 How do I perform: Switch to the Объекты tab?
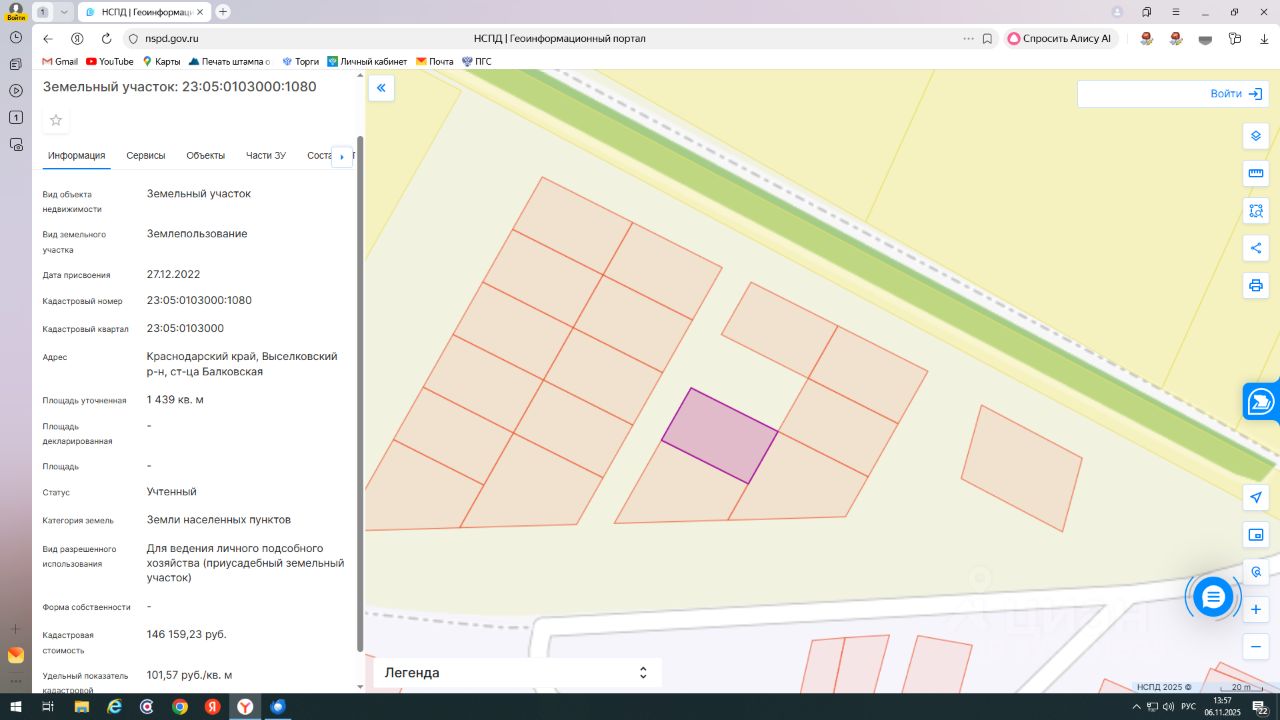(206, 156)
